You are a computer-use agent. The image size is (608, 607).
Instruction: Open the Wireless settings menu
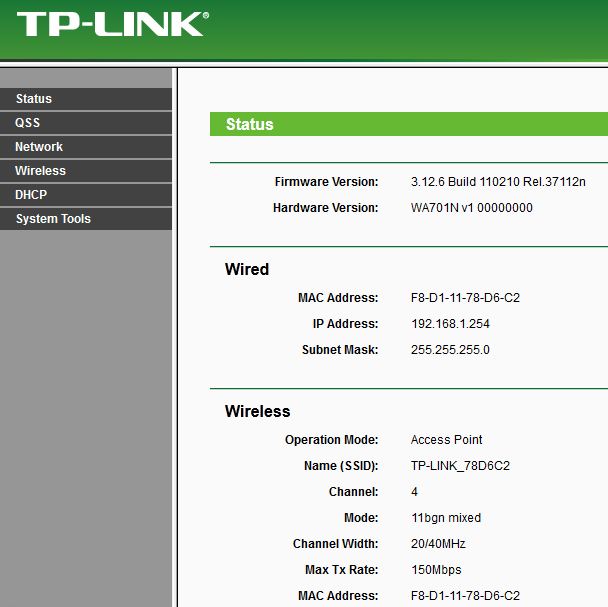pyautogui.click(x=86, y=171)
